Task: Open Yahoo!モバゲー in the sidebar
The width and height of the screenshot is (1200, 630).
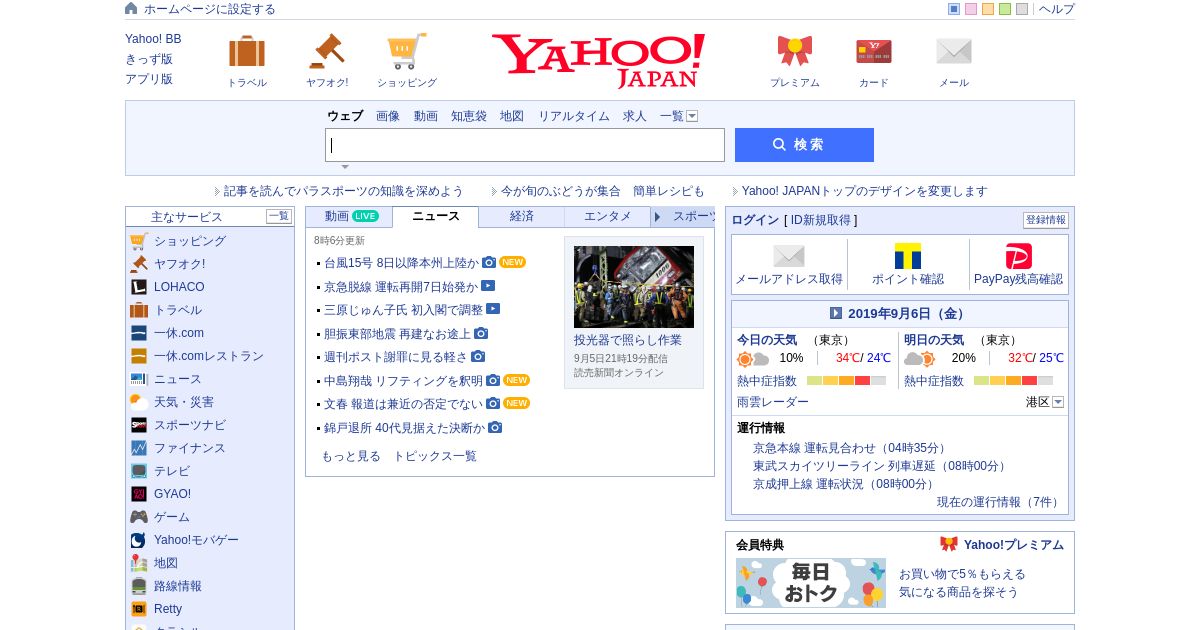Action: click(x=196, y=540)
